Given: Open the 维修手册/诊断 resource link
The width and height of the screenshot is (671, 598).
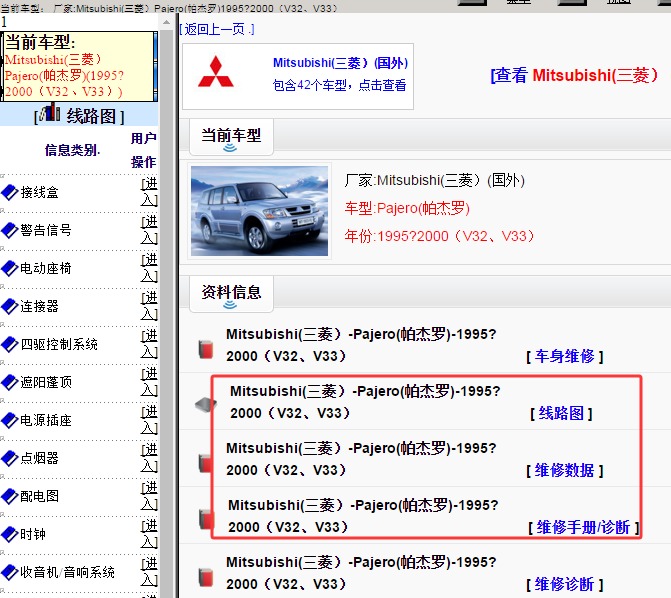Looking at the screenshot, I should pos(583,527).
